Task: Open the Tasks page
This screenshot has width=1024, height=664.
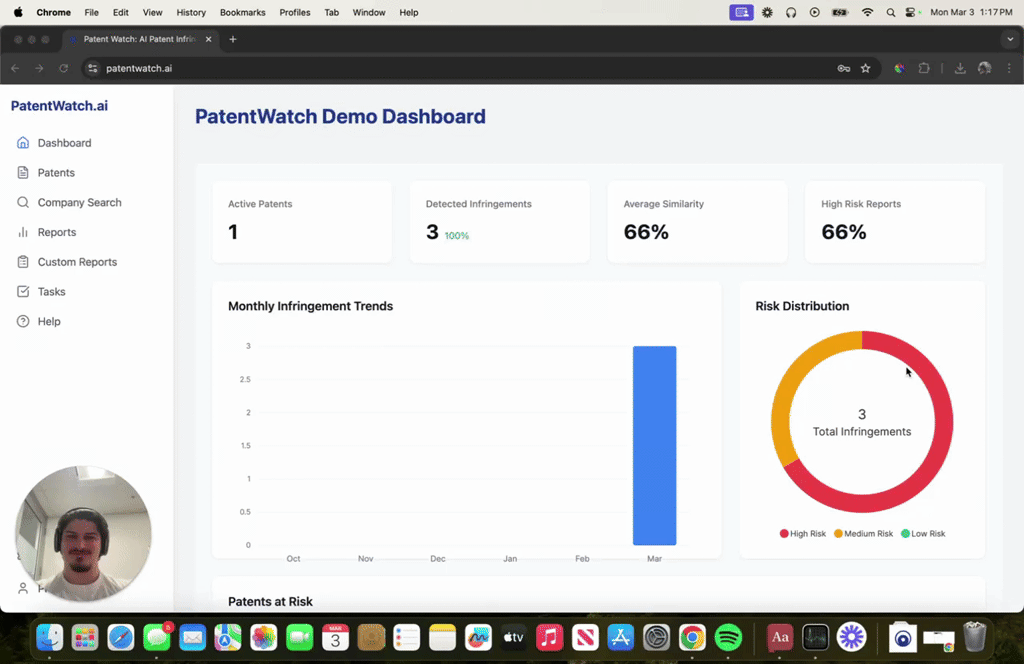Action: (x=52, y=291)
